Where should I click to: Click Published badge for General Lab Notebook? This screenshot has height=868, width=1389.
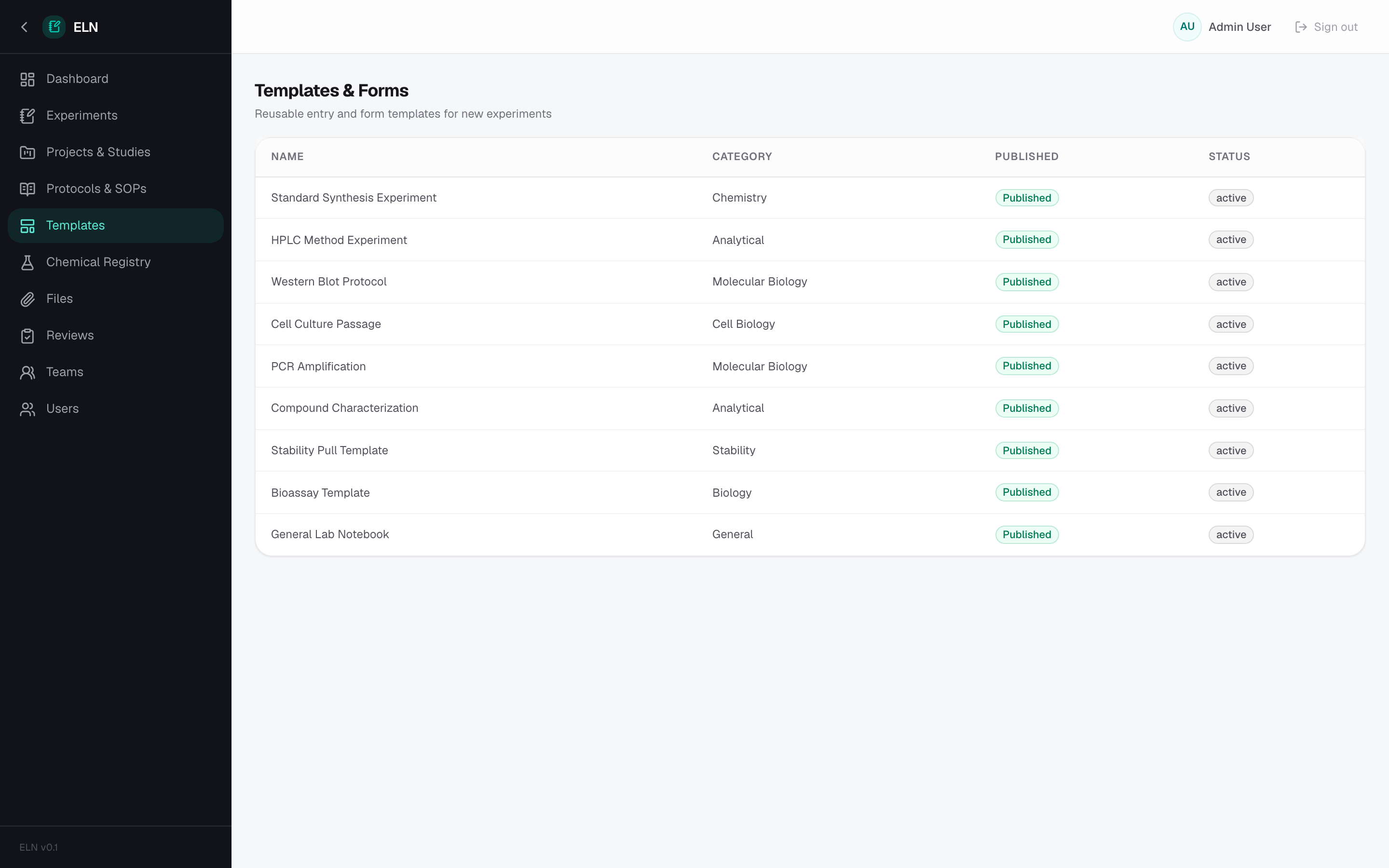(1027, 534)
